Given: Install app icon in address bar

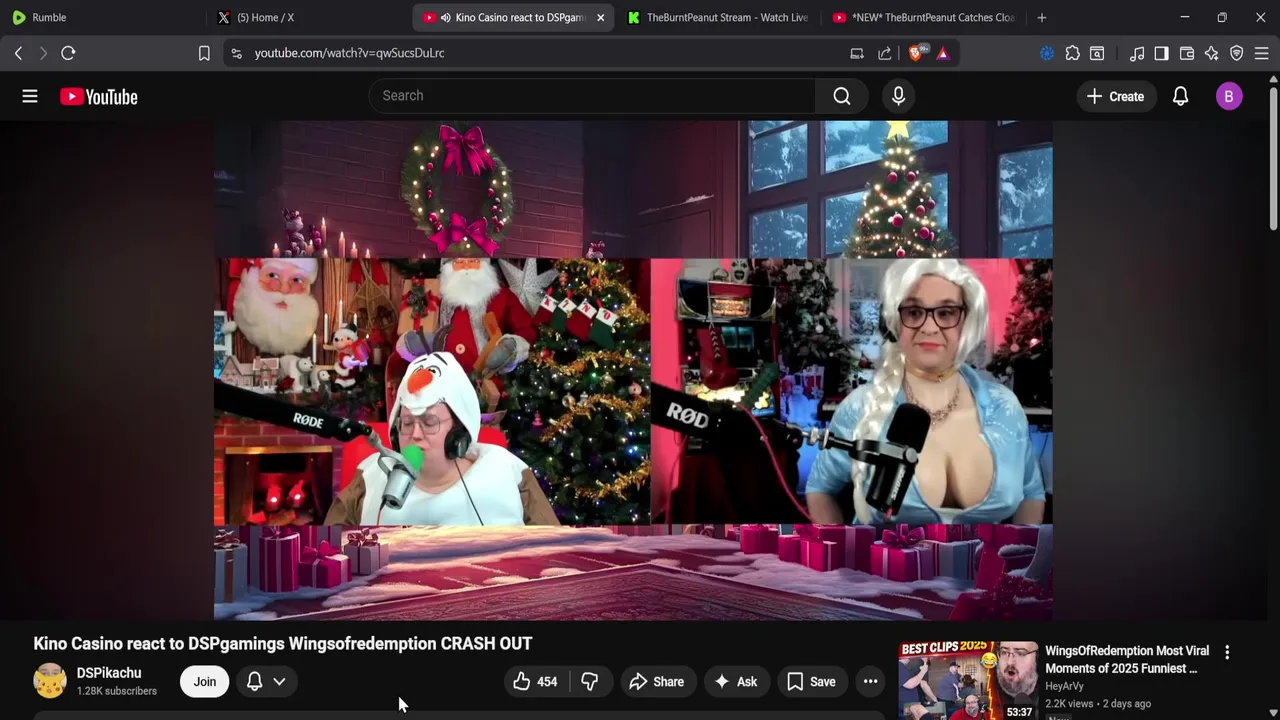Looking at the screenshot, I should point(857,53).
